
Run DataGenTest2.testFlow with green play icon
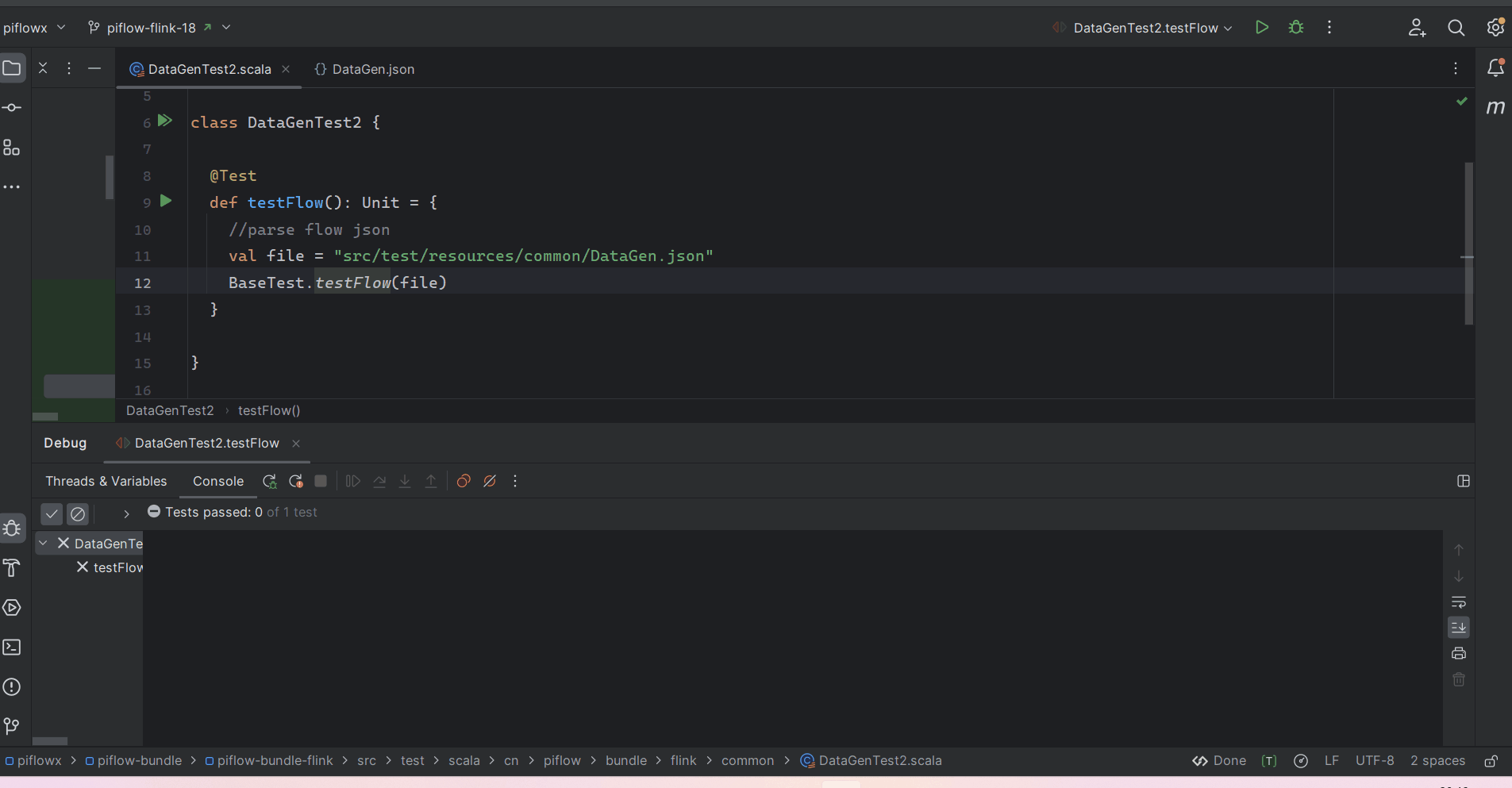tap(1261, 27)
